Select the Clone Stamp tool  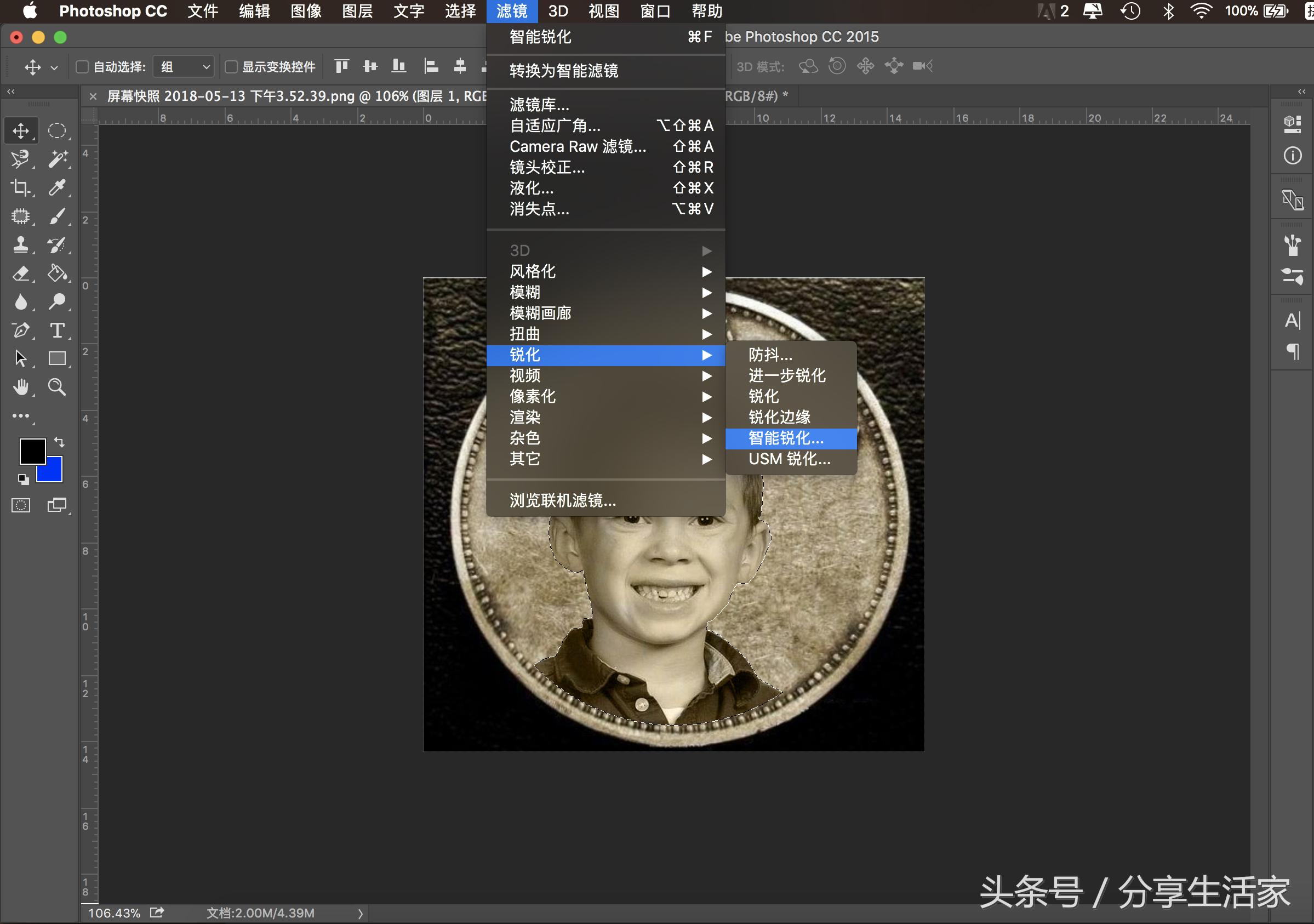(21, 244)
